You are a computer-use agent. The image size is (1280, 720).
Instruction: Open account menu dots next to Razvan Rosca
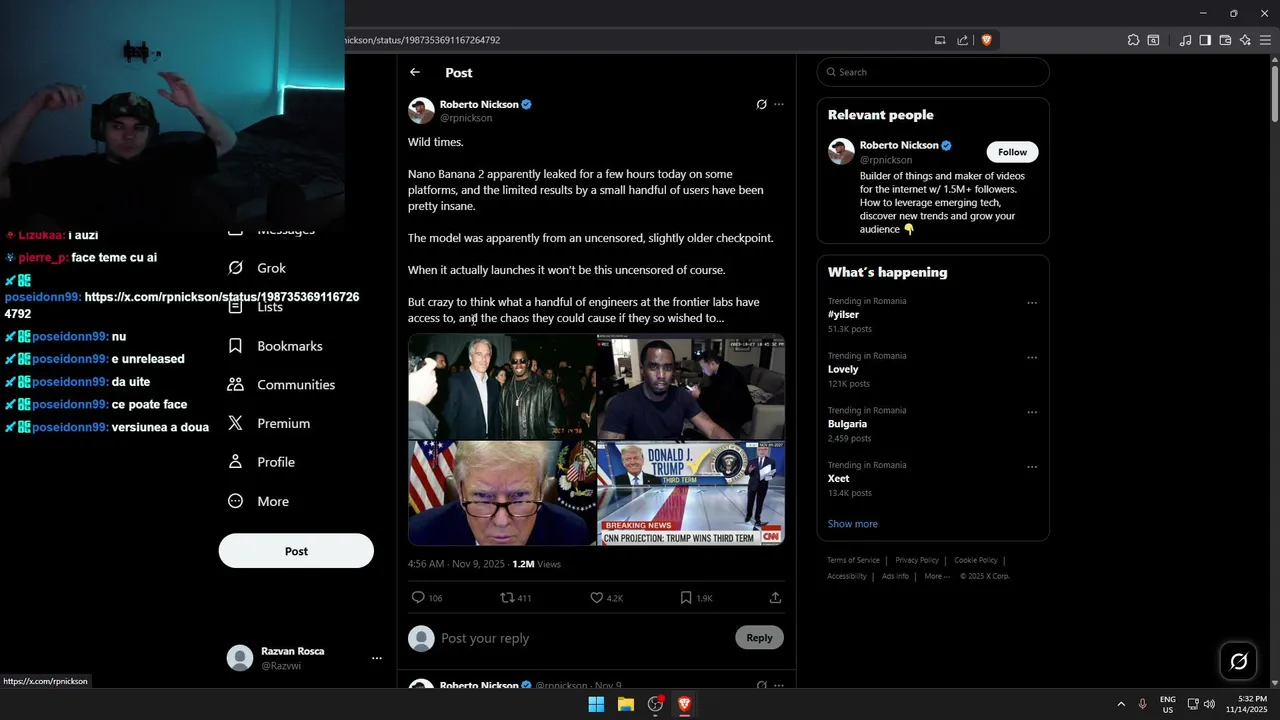coord(377,658)
